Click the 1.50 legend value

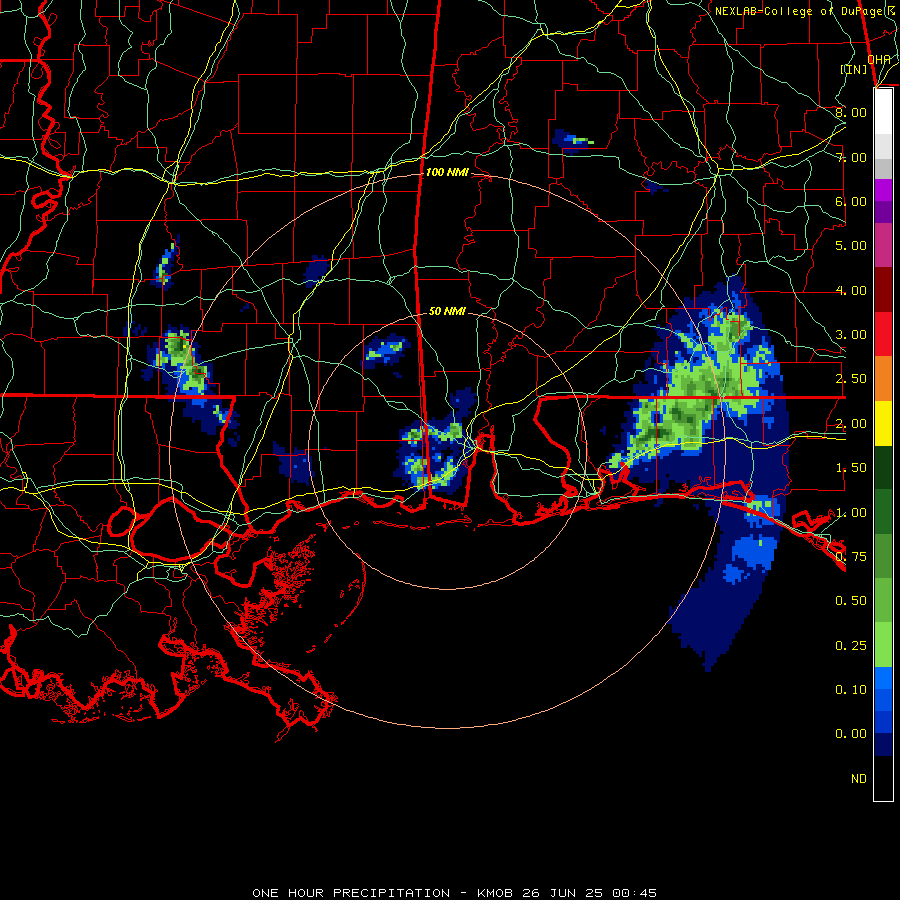tap(851, 468)
